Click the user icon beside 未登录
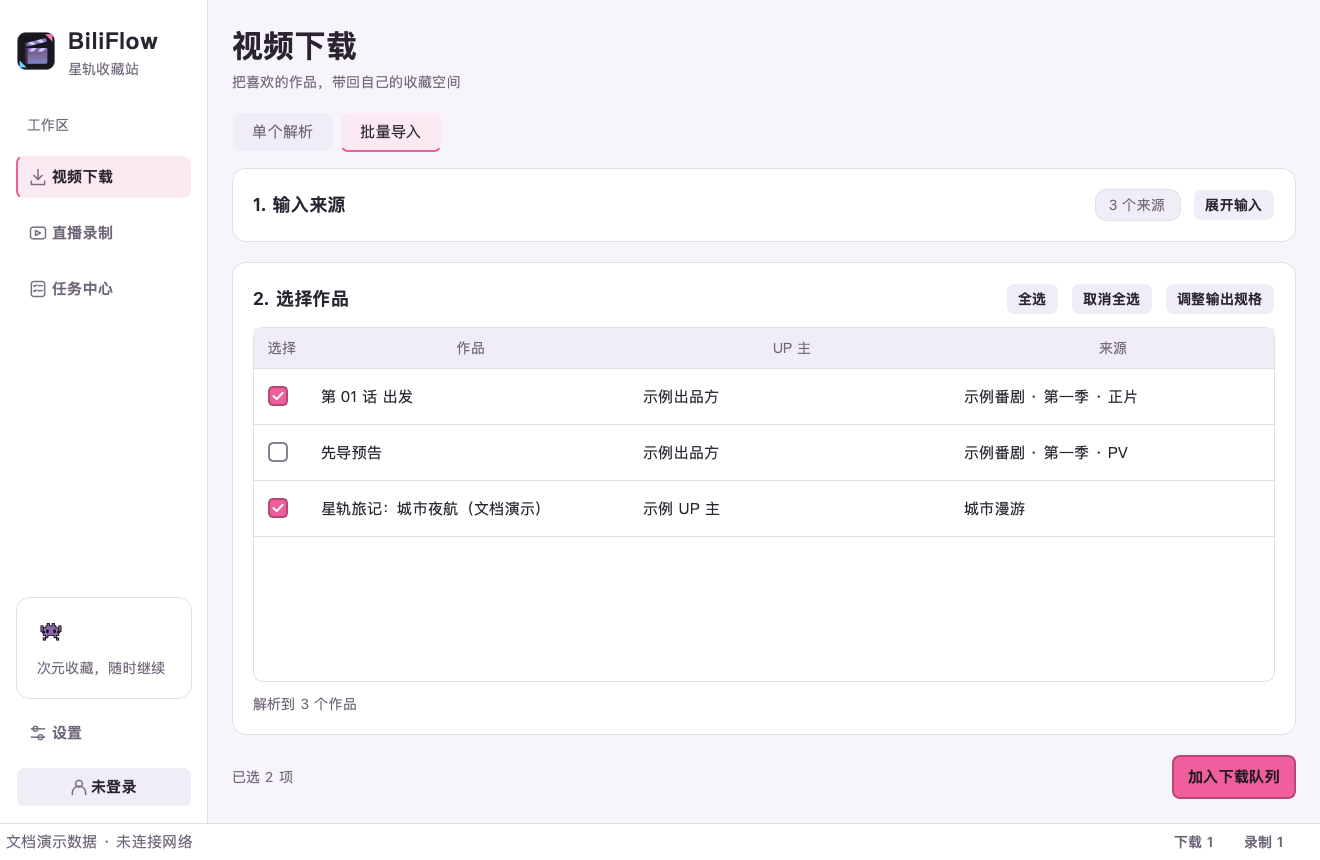 pos(79,787)
